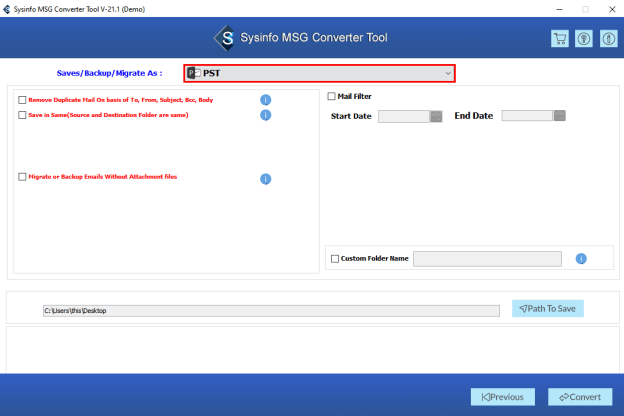Viewport: 624px width, 416px height.
Task: Toggle the Custom Folder Name checkbox
Action: coord(335,259)
